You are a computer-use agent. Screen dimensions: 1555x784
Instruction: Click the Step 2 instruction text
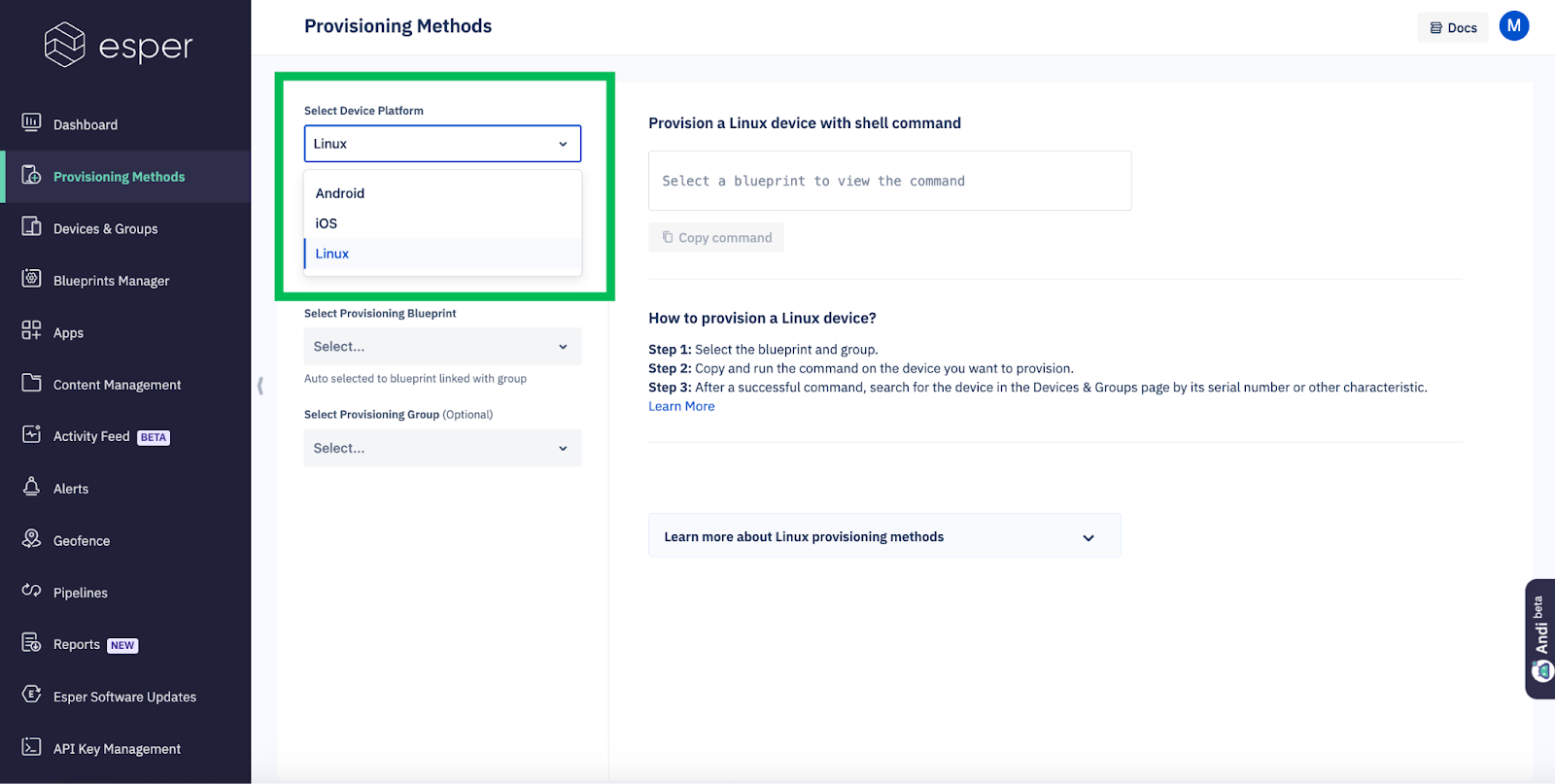pyautogui.click(x=861, y=368)
